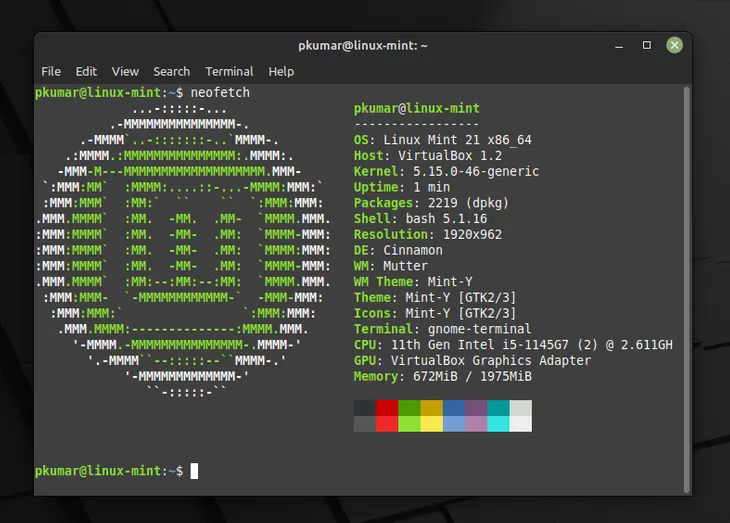Image resolution: width=730 pixels, height=523 pixels.
Task: Open the Search menu
Action: pyautogui.click(x=171, y=72)
